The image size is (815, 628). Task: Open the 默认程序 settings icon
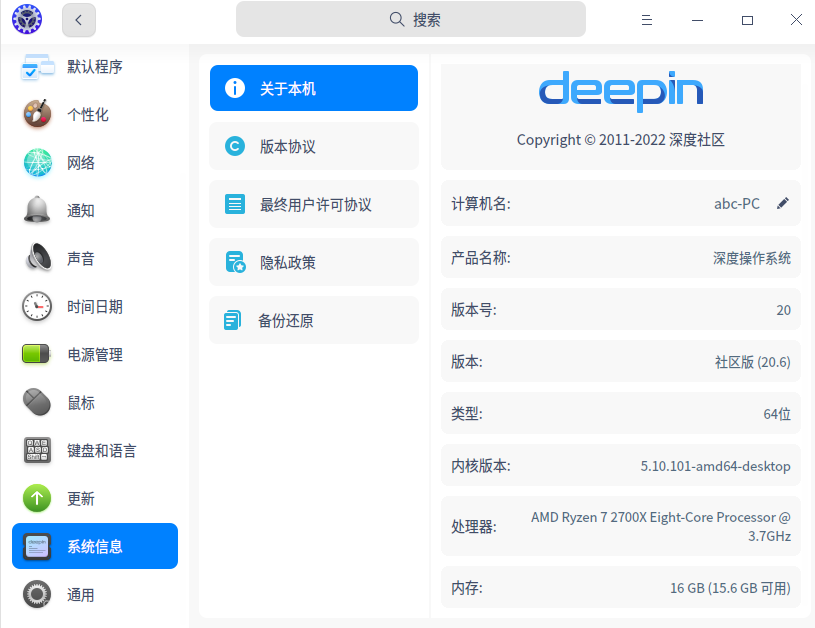[x=36, y=66]
